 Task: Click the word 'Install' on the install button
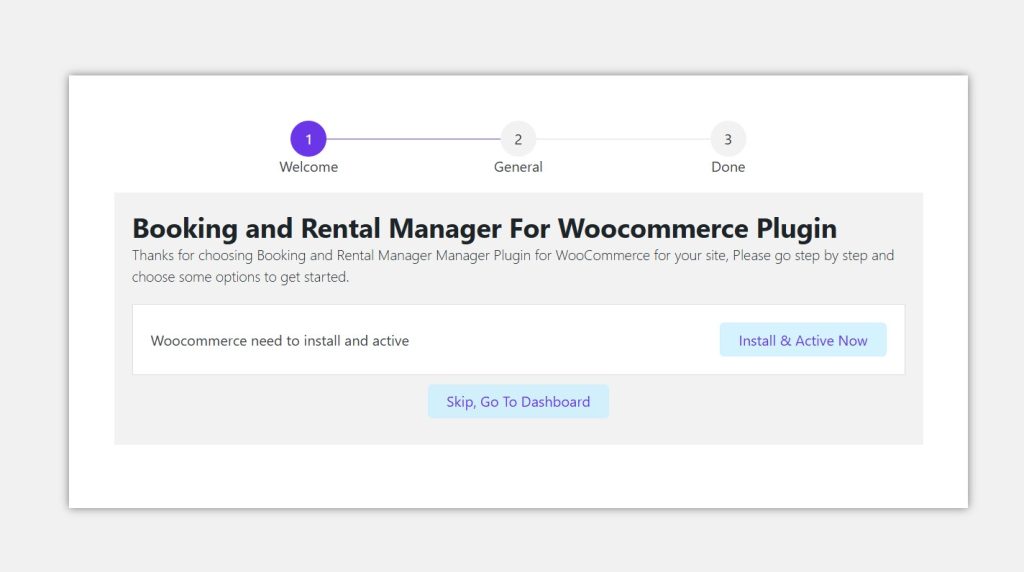pos(757,341)
